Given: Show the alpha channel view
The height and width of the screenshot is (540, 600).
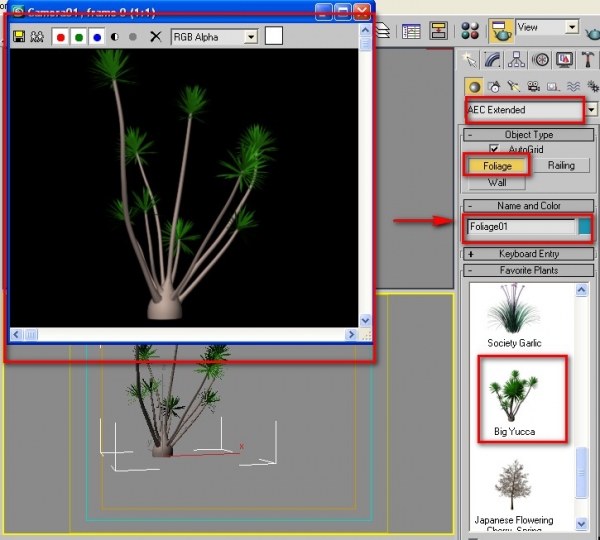Looking at the screenshot, I should [x=114, y=37].
